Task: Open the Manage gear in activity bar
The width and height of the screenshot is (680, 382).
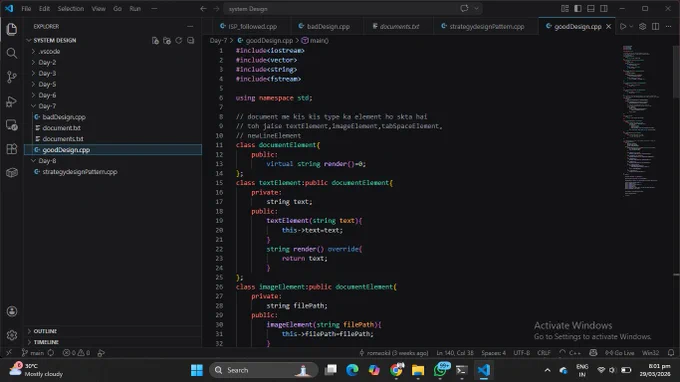Action: [x=12, y=335]
